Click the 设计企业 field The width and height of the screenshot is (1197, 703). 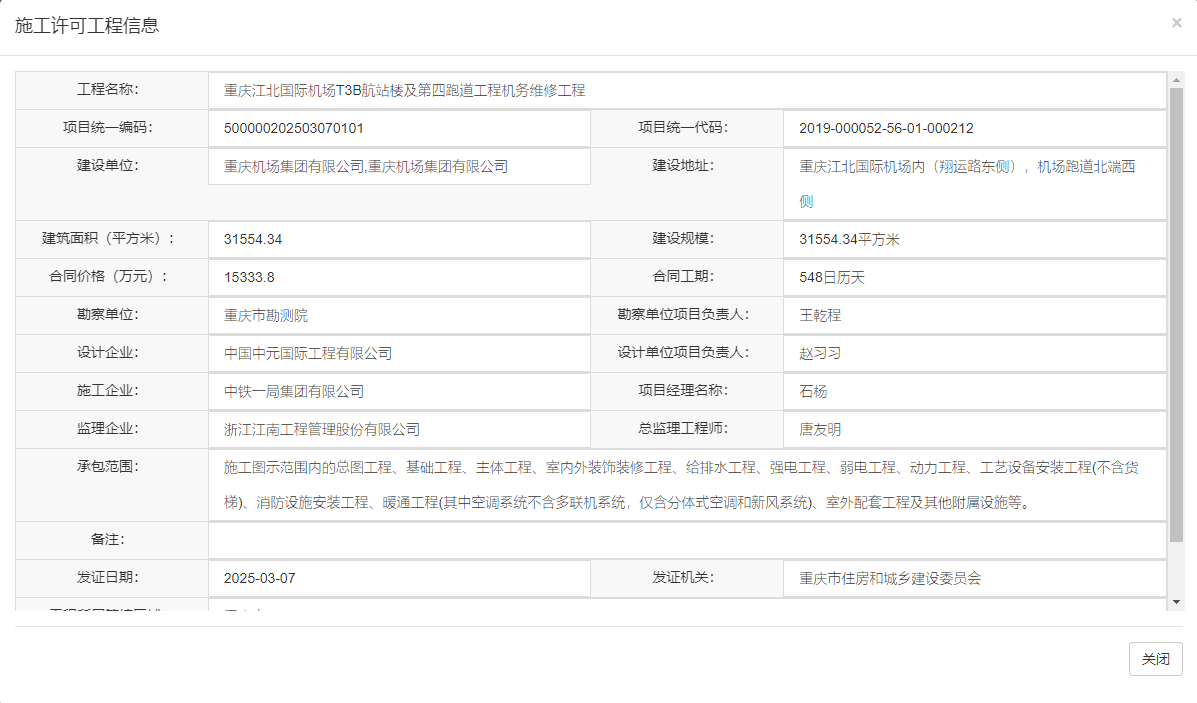pos(399,353)
